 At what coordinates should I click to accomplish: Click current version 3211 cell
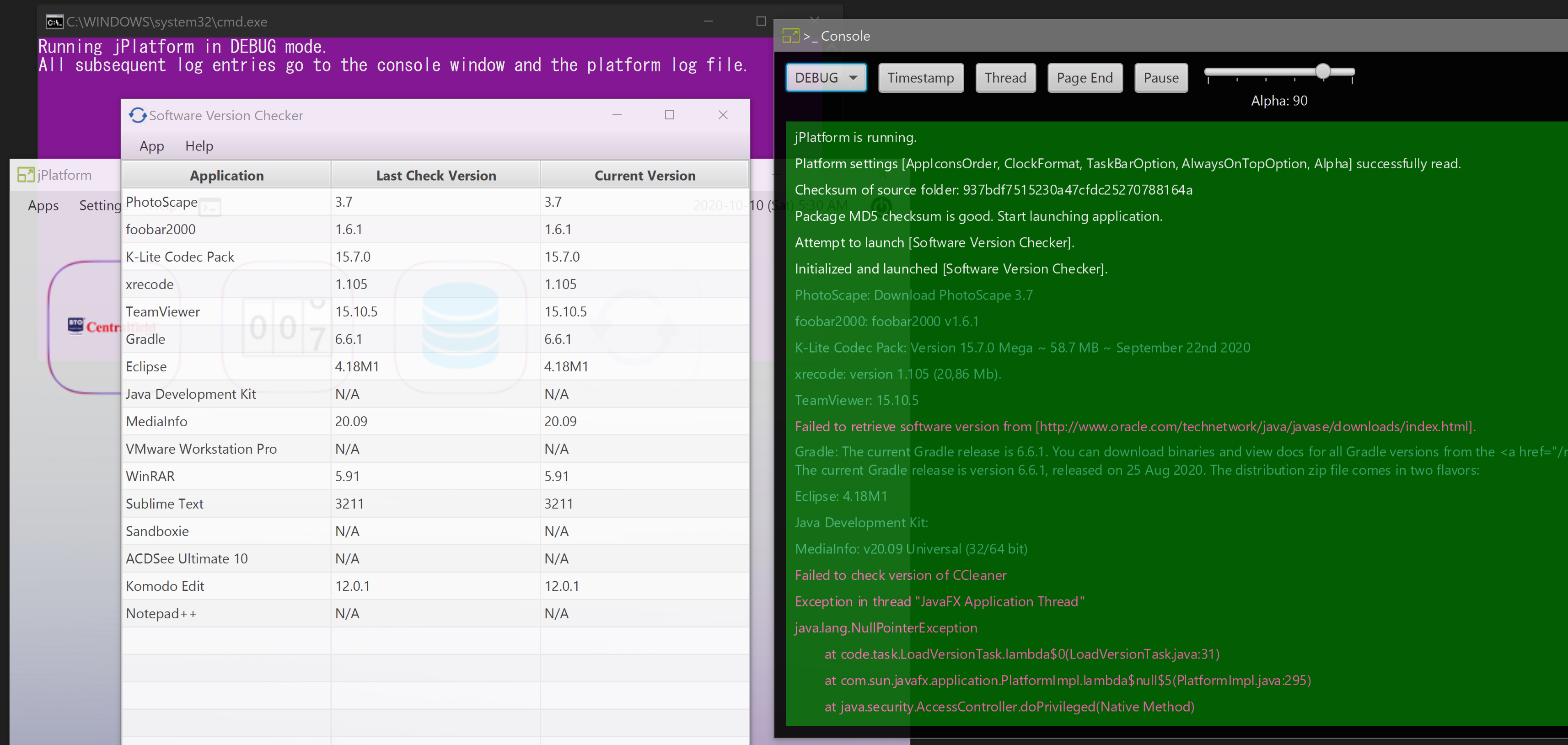pos(644,504)
